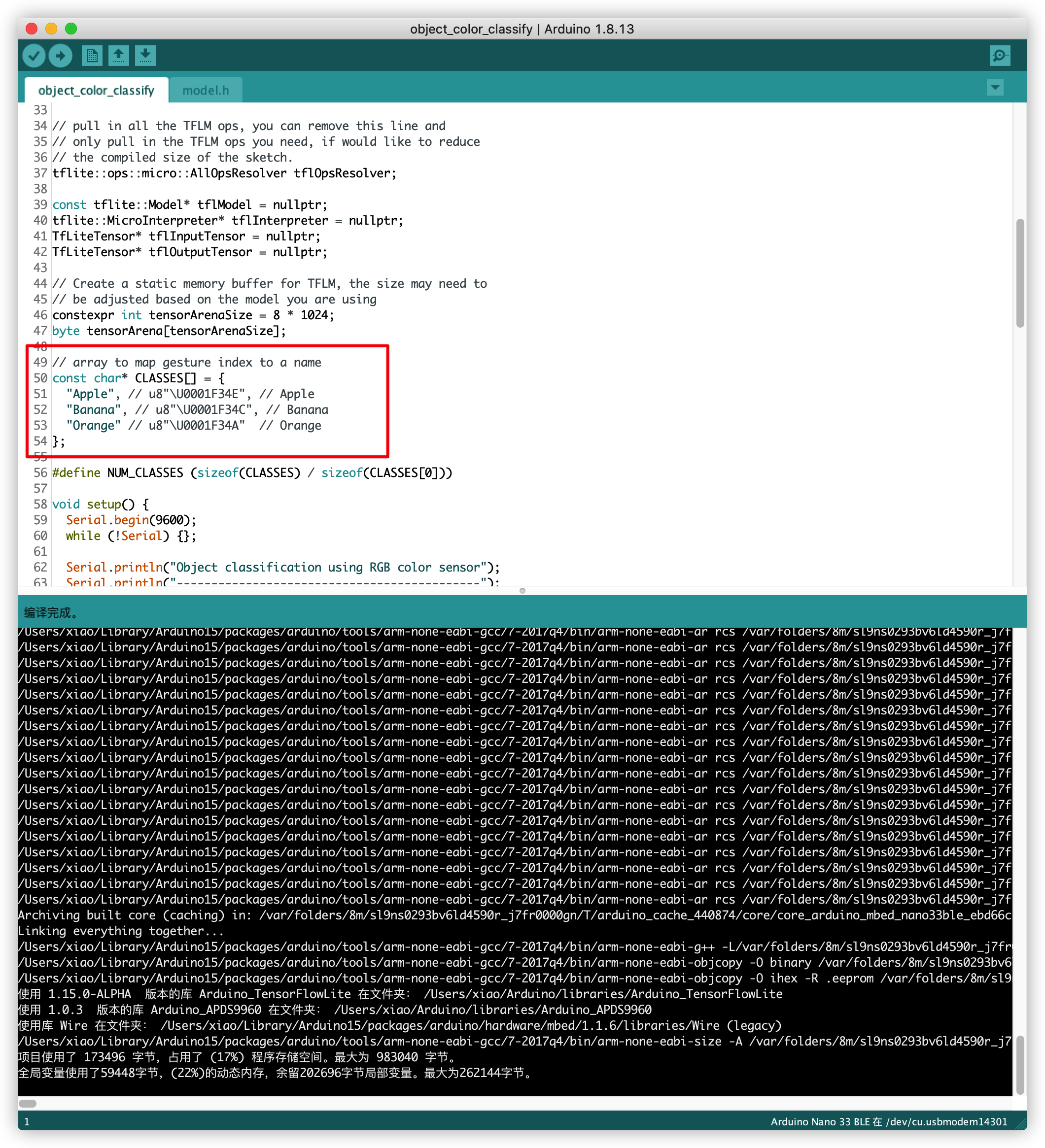Click the red close window button
The width and height of the screenshot is (1045, 1148).
tap(32, 29)
